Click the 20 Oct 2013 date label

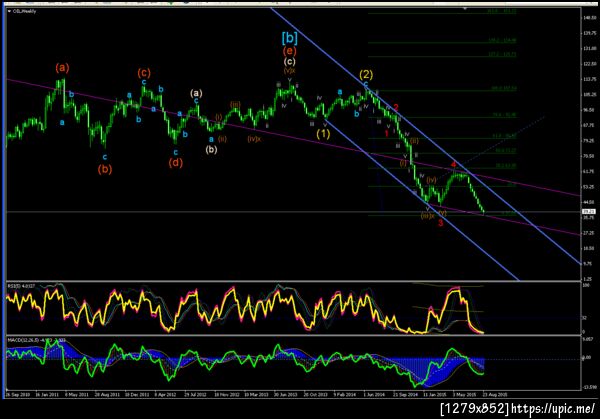pos(316,394)
